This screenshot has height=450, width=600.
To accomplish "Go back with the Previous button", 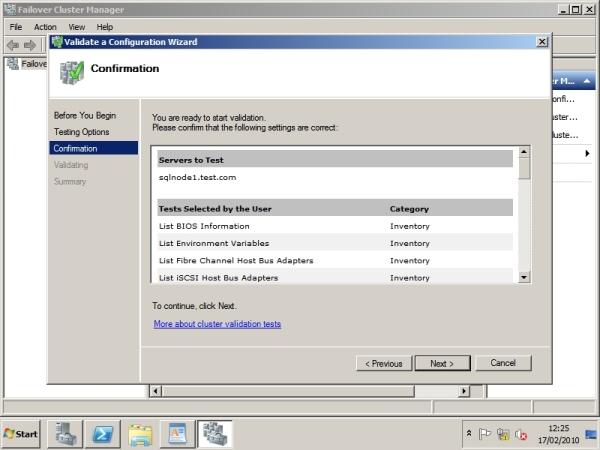I will [x=384, y=363].
